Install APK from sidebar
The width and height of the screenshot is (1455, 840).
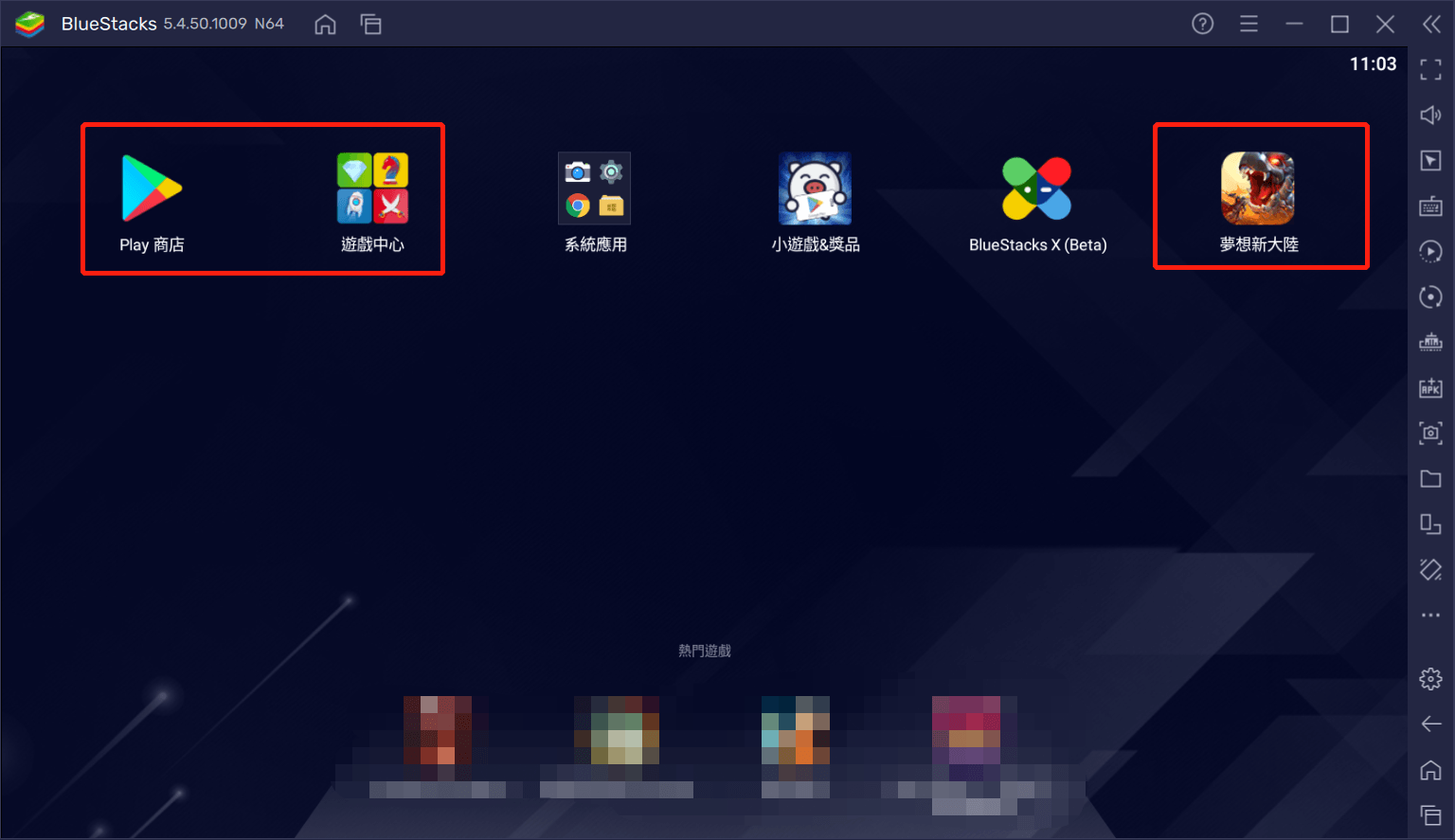point(1430,387)
